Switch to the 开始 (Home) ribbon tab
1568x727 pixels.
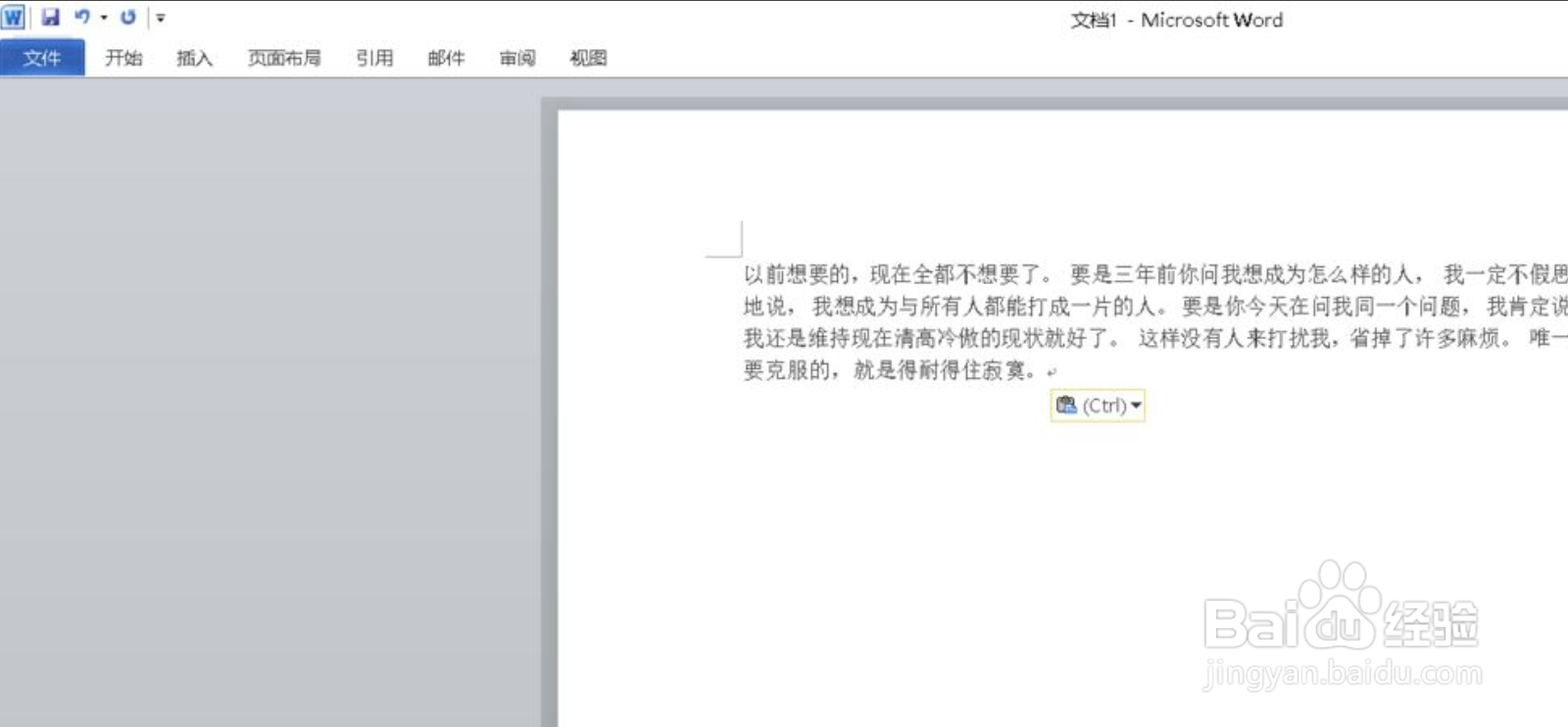tap(124, 58)
